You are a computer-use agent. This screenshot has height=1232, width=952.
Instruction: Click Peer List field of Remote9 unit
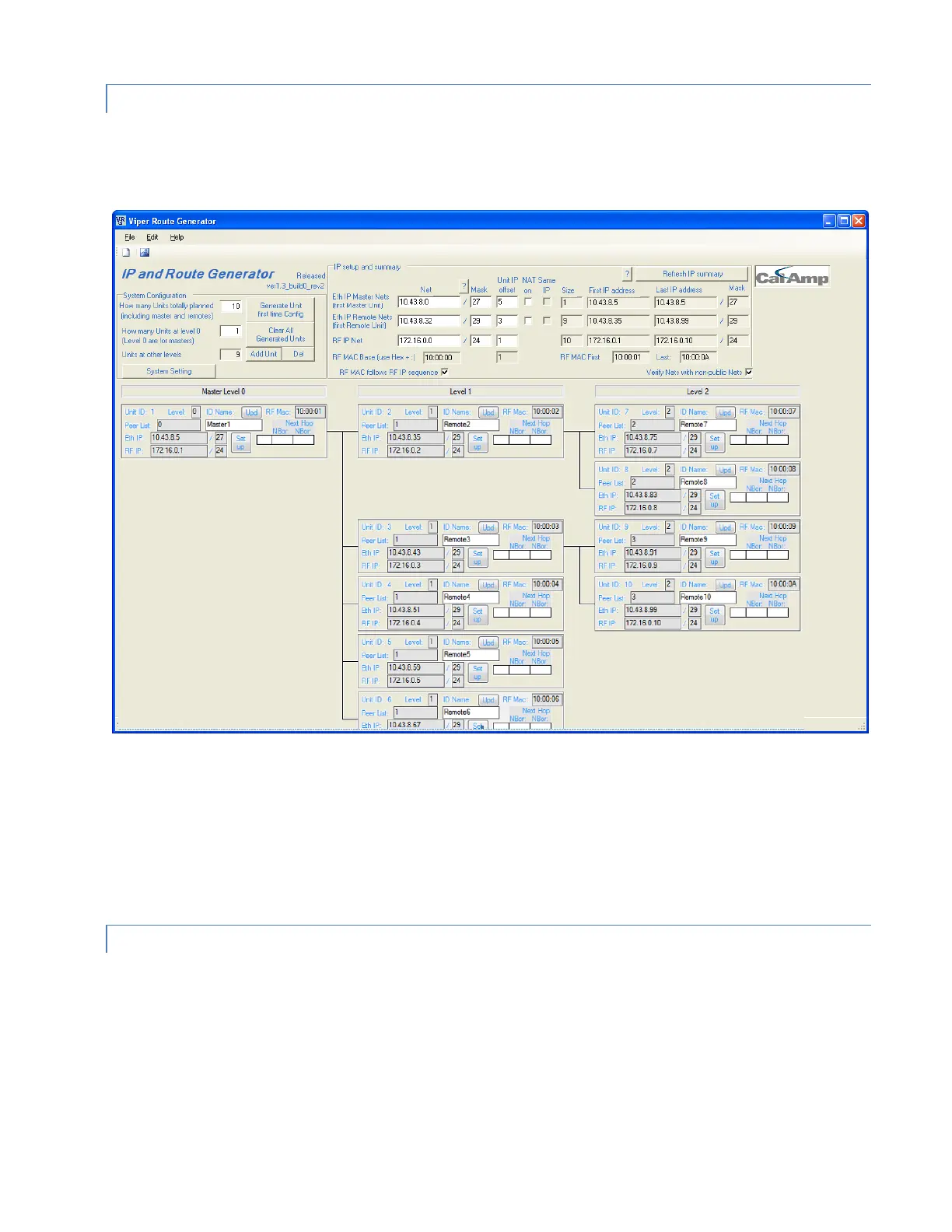pos(652,540)
